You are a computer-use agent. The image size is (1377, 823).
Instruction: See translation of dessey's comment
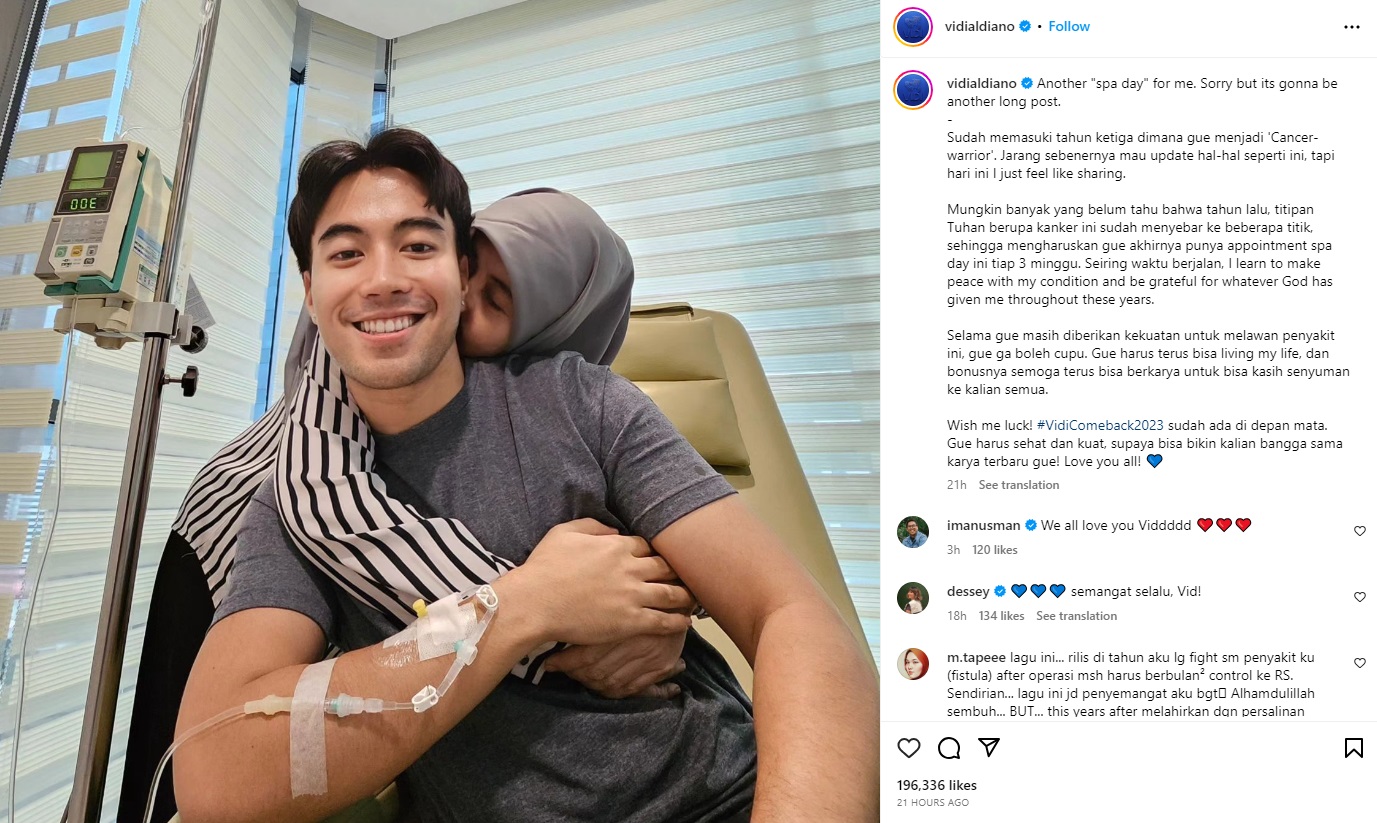(x=1076, y=616)
